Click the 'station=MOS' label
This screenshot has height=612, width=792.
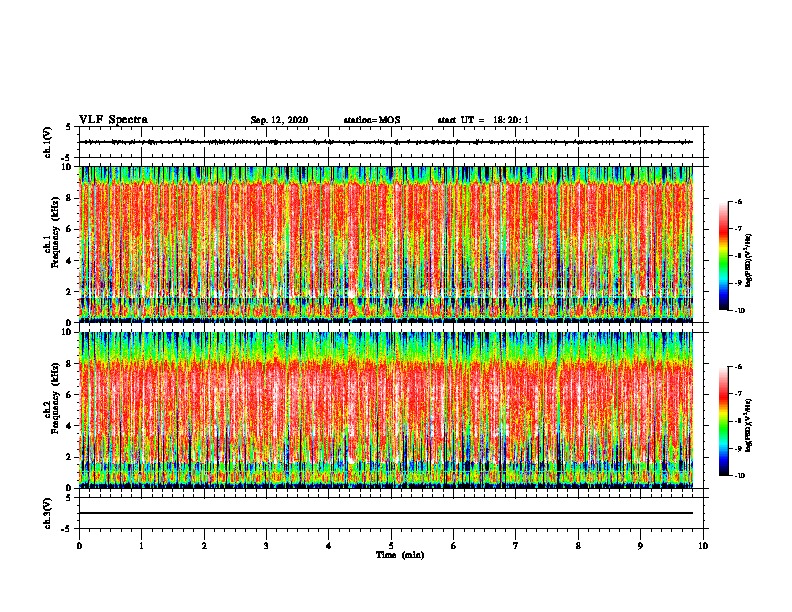tap(372, 120)
